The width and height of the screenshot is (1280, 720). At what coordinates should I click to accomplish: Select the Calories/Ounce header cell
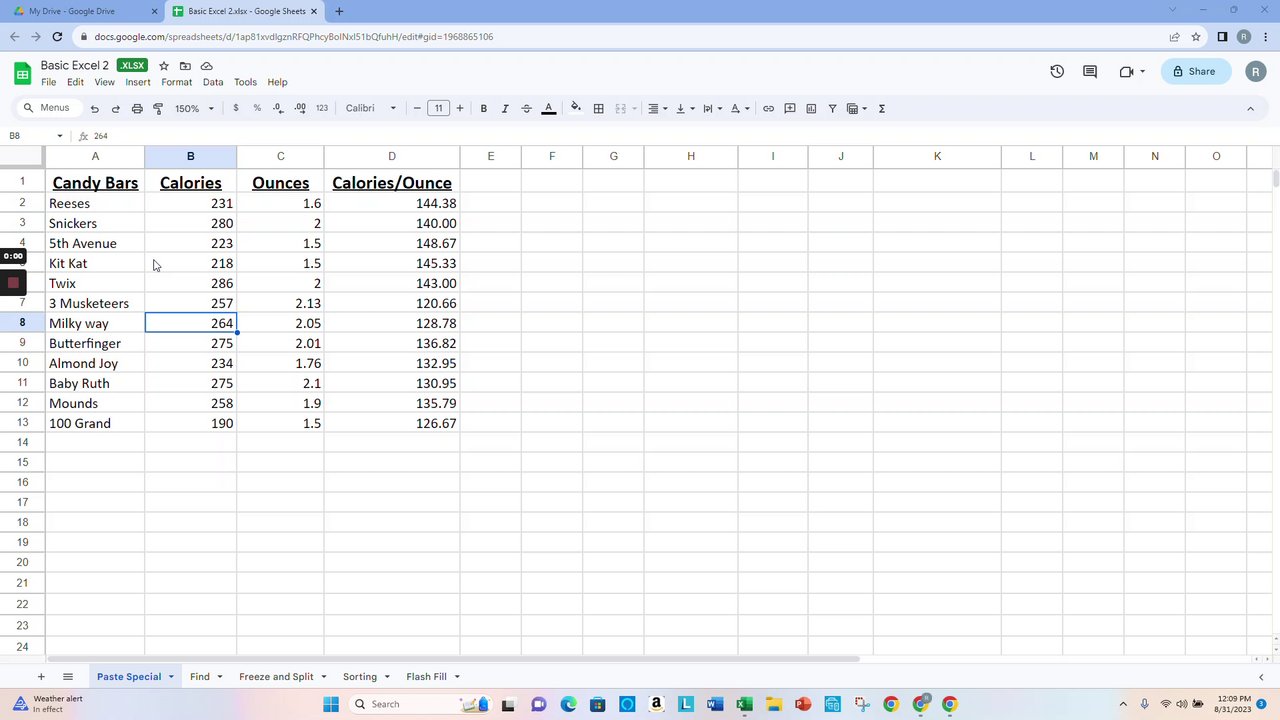click(392, 183)
